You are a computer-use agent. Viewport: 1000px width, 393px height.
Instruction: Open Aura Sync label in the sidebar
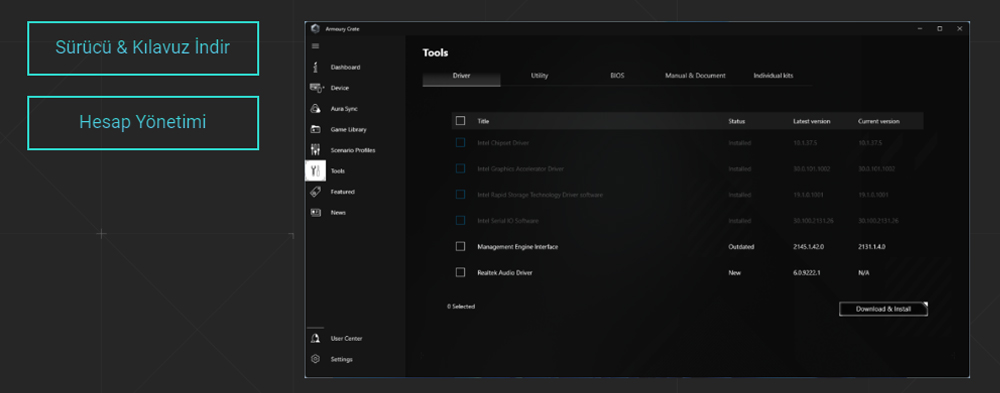tap(344, 109)
